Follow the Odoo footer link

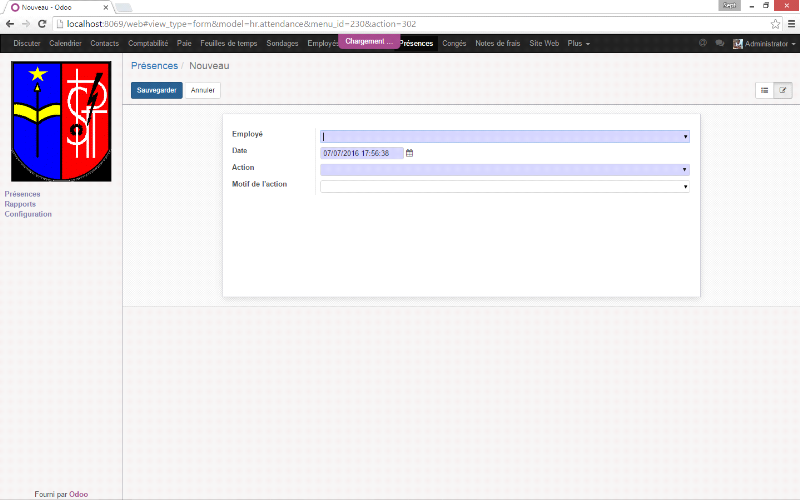(79, 494)
